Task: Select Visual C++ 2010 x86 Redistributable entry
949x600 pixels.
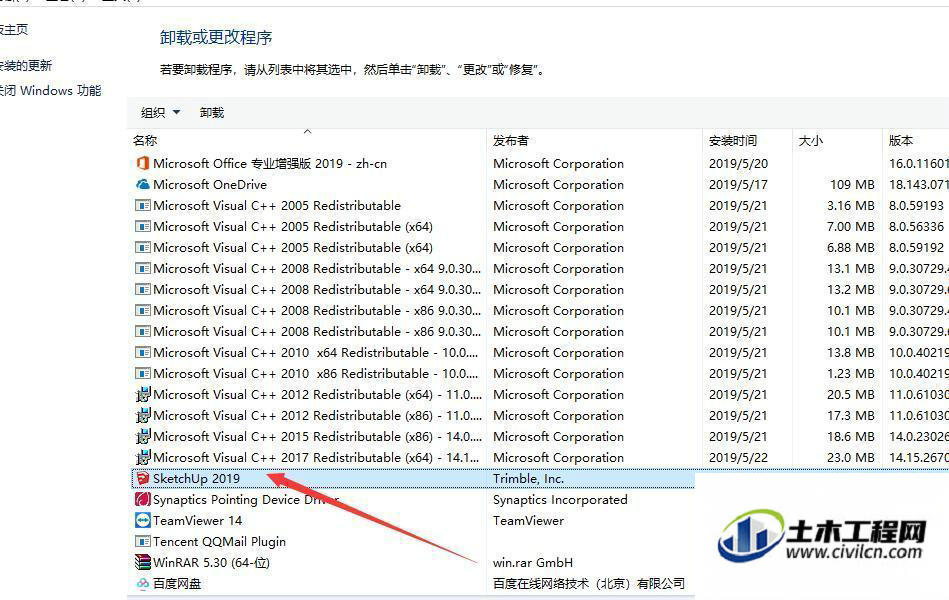Action: (315, 374)
